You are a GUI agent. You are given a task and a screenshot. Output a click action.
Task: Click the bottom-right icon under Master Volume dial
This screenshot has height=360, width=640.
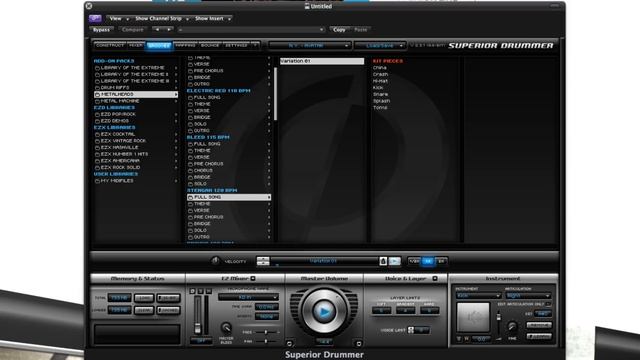(358, 343)
